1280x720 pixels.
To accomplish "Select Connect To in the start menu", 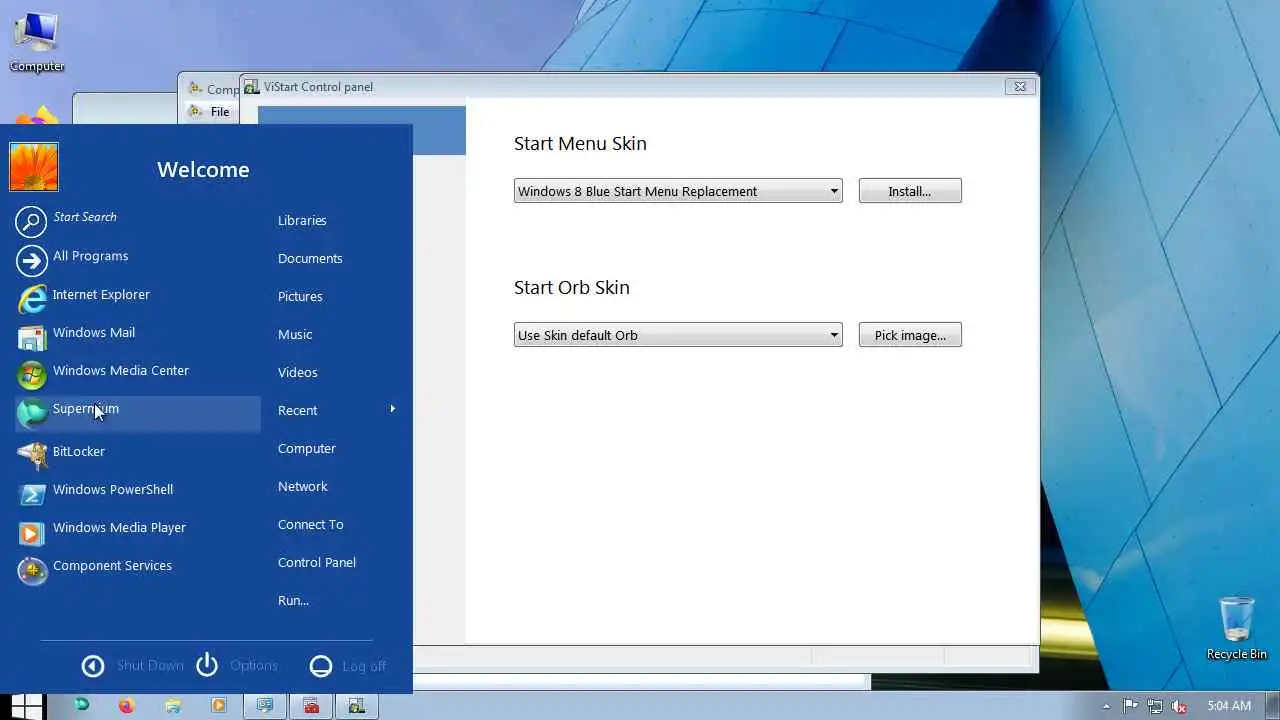I will (x=310, y=524).
